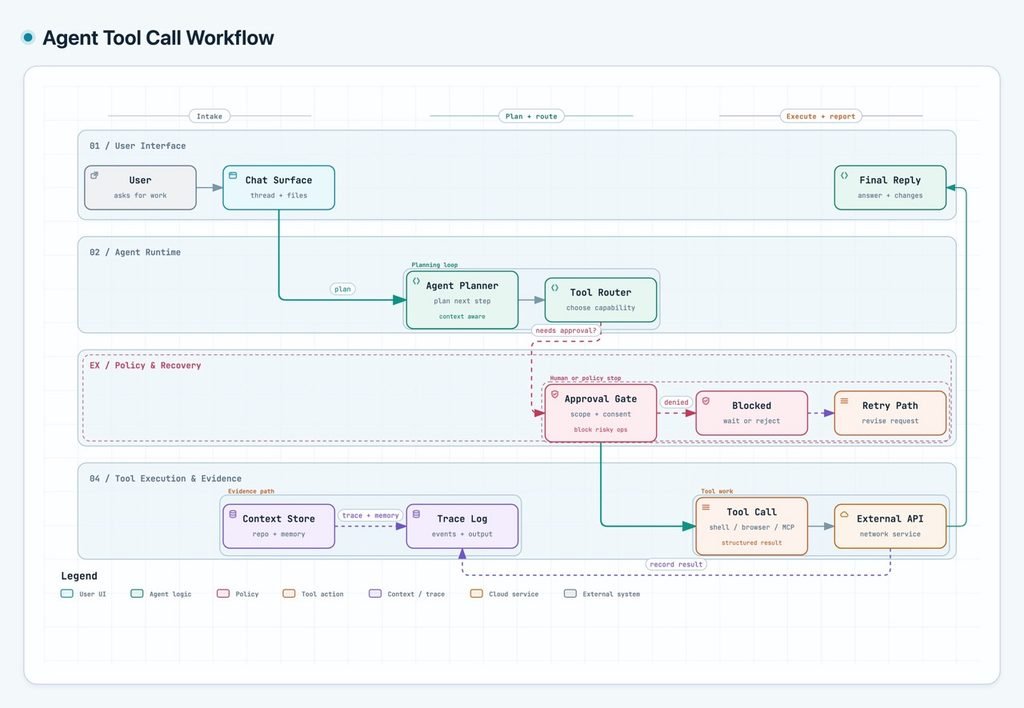Click the brackets icon in Final Reply
Viewport: 1024px width, 708px height.
point(844,175)
